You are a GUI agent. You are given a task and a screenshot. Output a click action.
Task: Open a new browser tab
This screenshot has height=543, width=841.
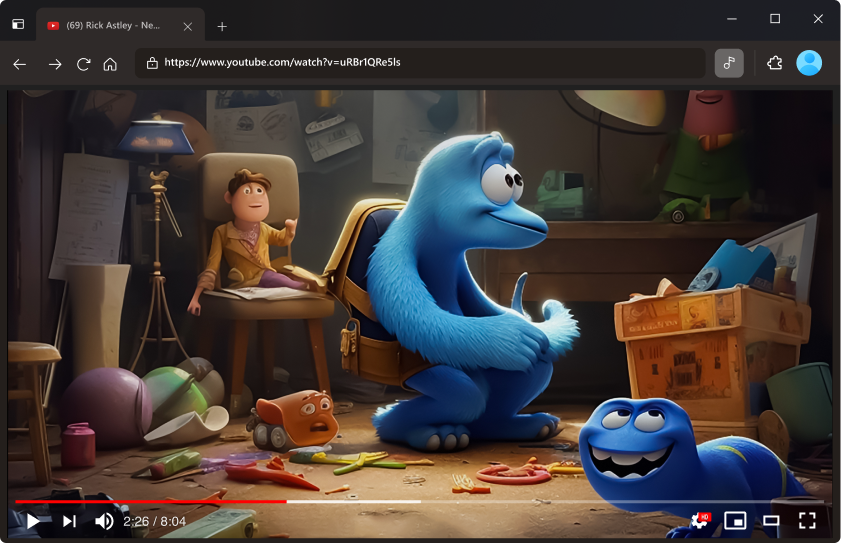point(222,26)
